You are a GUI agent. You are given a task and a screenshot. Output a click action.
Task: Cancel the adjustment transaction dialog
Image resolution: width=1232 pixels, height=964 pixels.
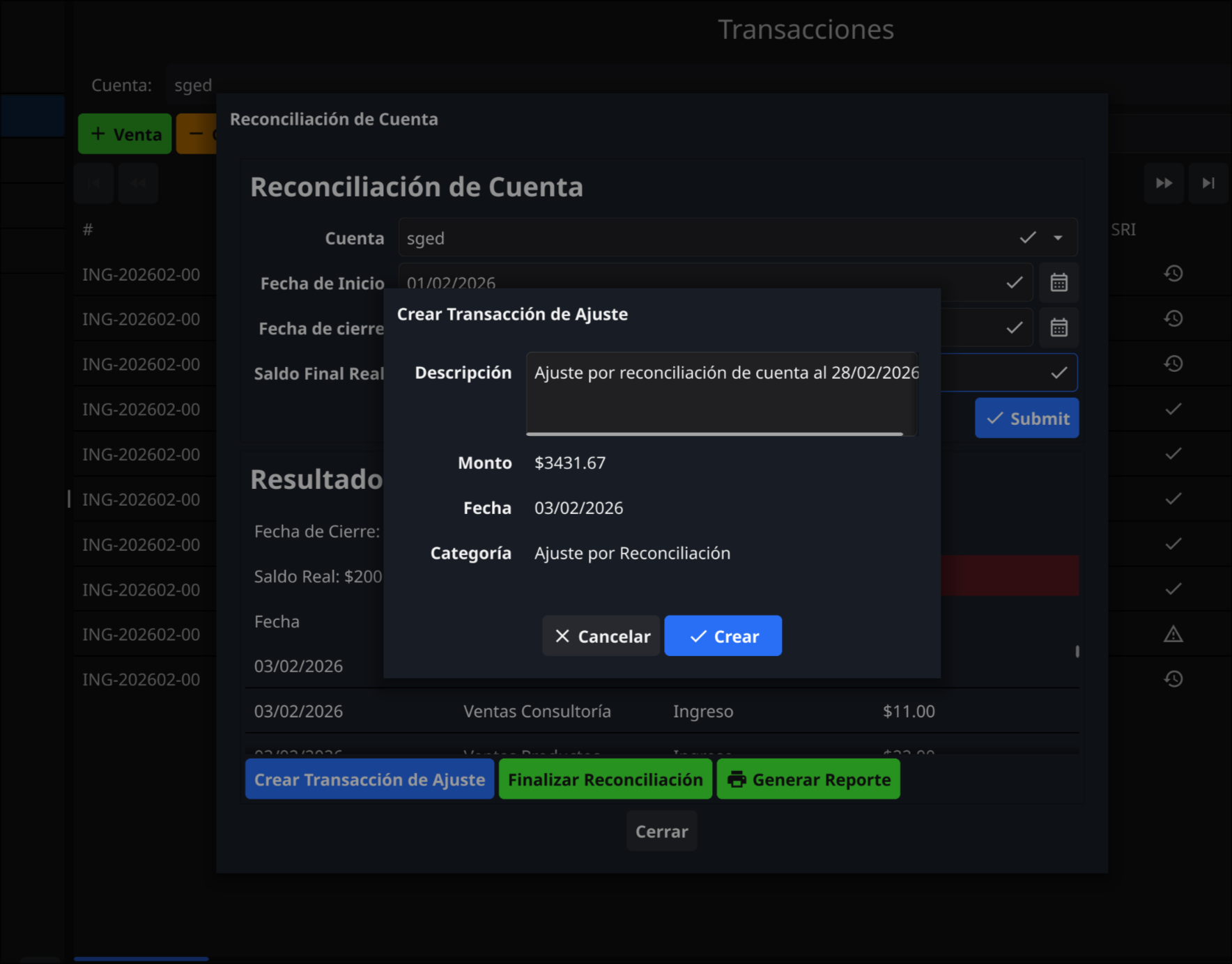point(601,636)
